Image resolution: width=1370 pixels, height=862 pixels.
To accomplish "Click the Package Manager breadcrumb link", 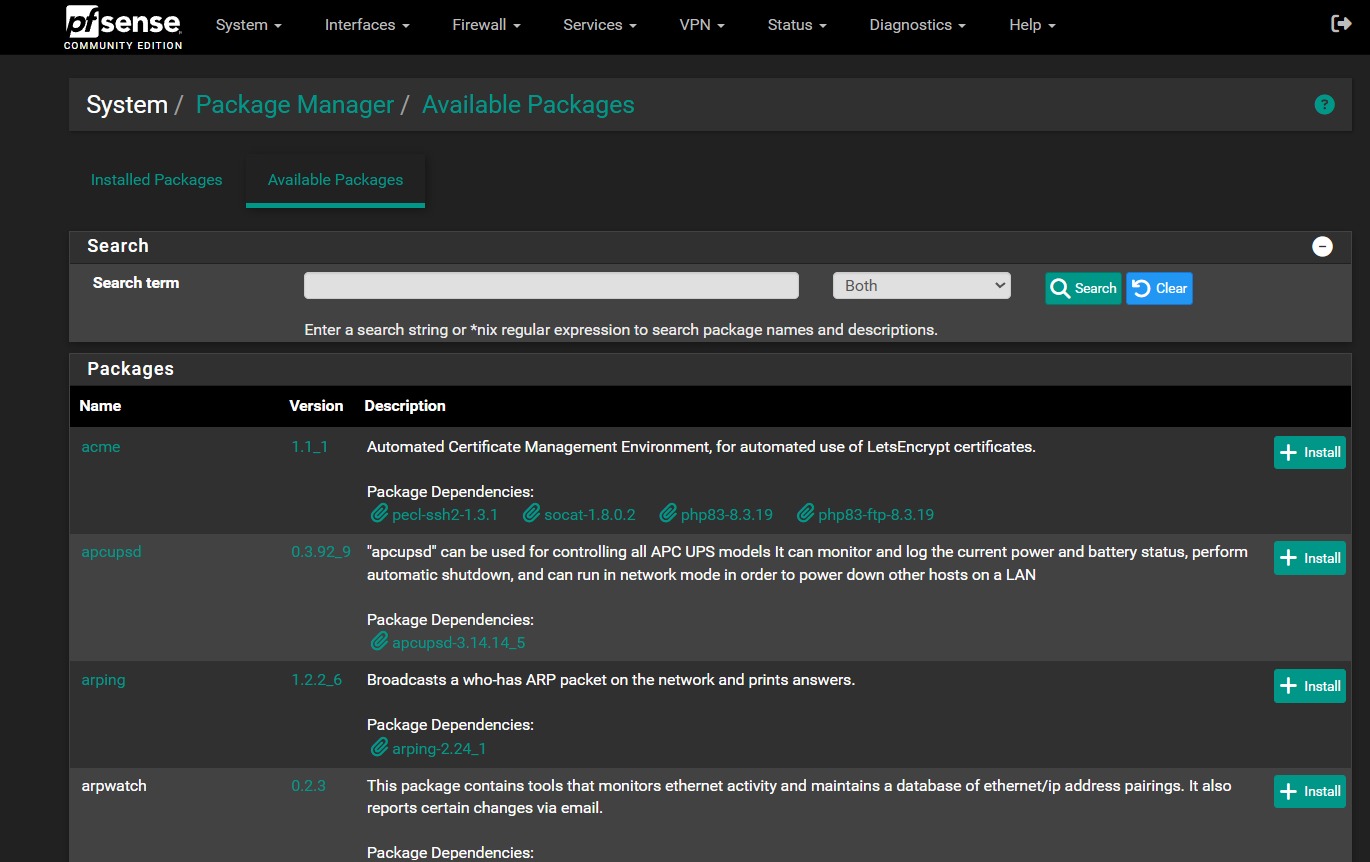I will (294, 105).
